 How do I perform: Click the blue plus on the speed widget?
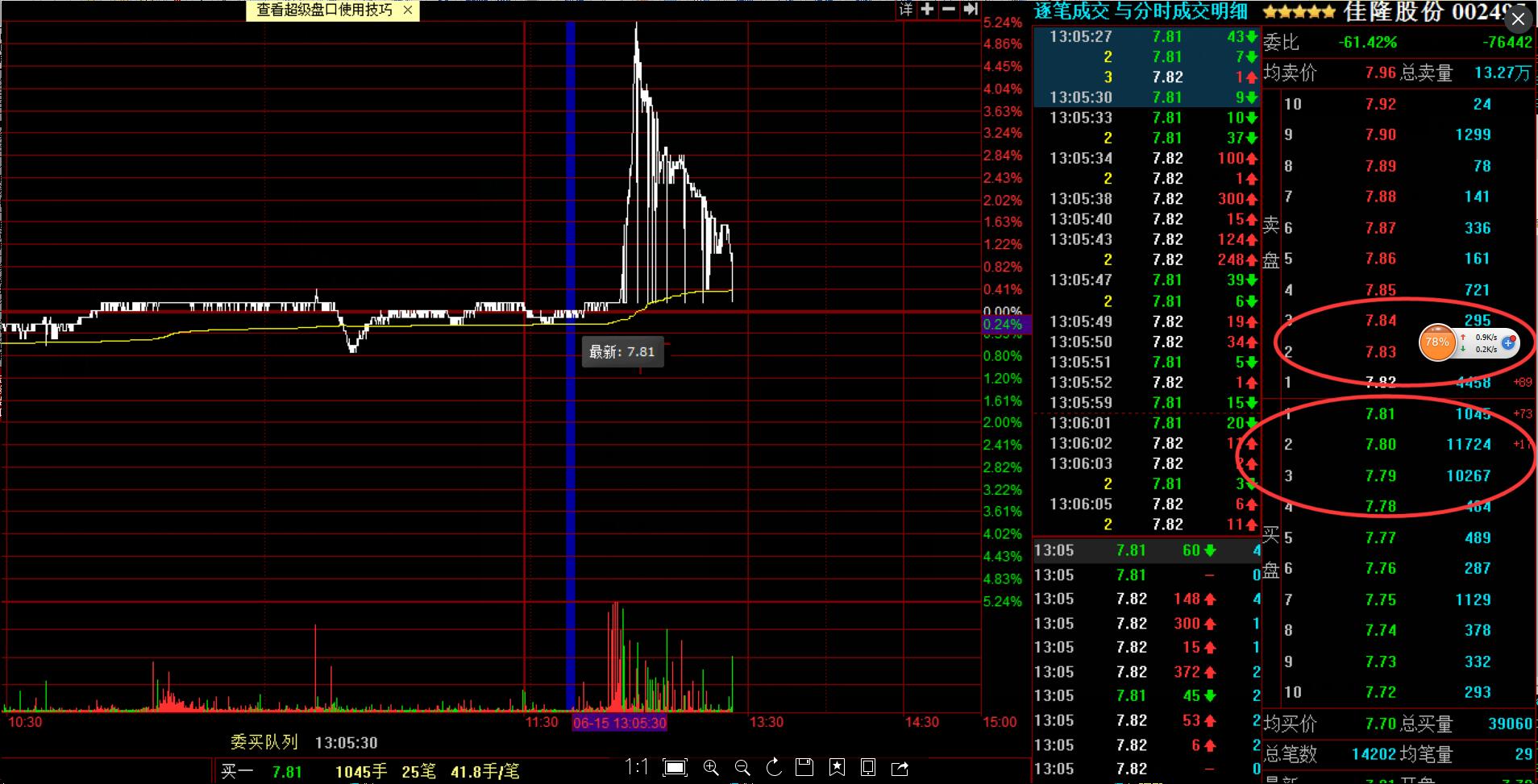[x=1508, y=343]
